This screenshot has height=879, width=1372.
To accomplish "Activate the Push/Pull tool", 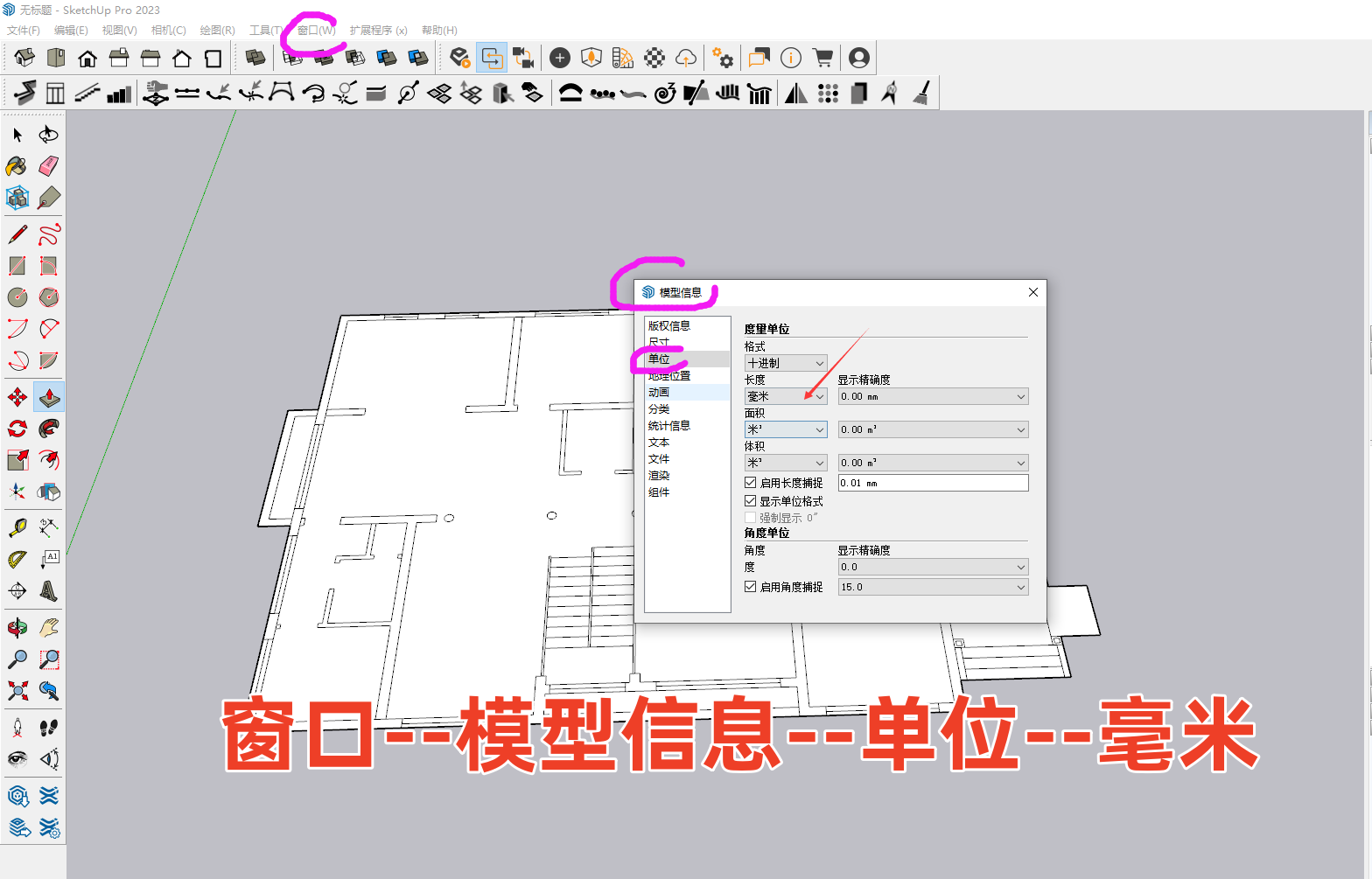I will [49, 397].
